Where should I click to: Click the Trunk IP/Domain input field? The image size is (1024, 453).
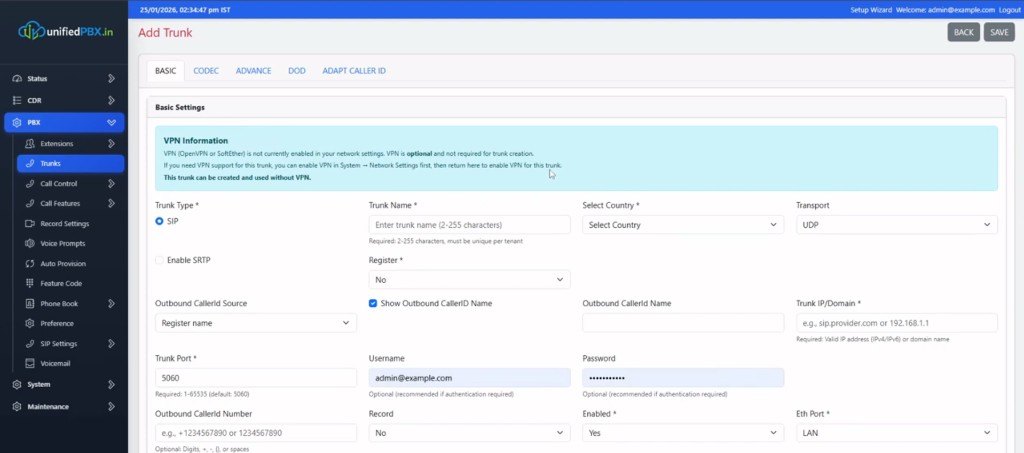pos(897,323)
